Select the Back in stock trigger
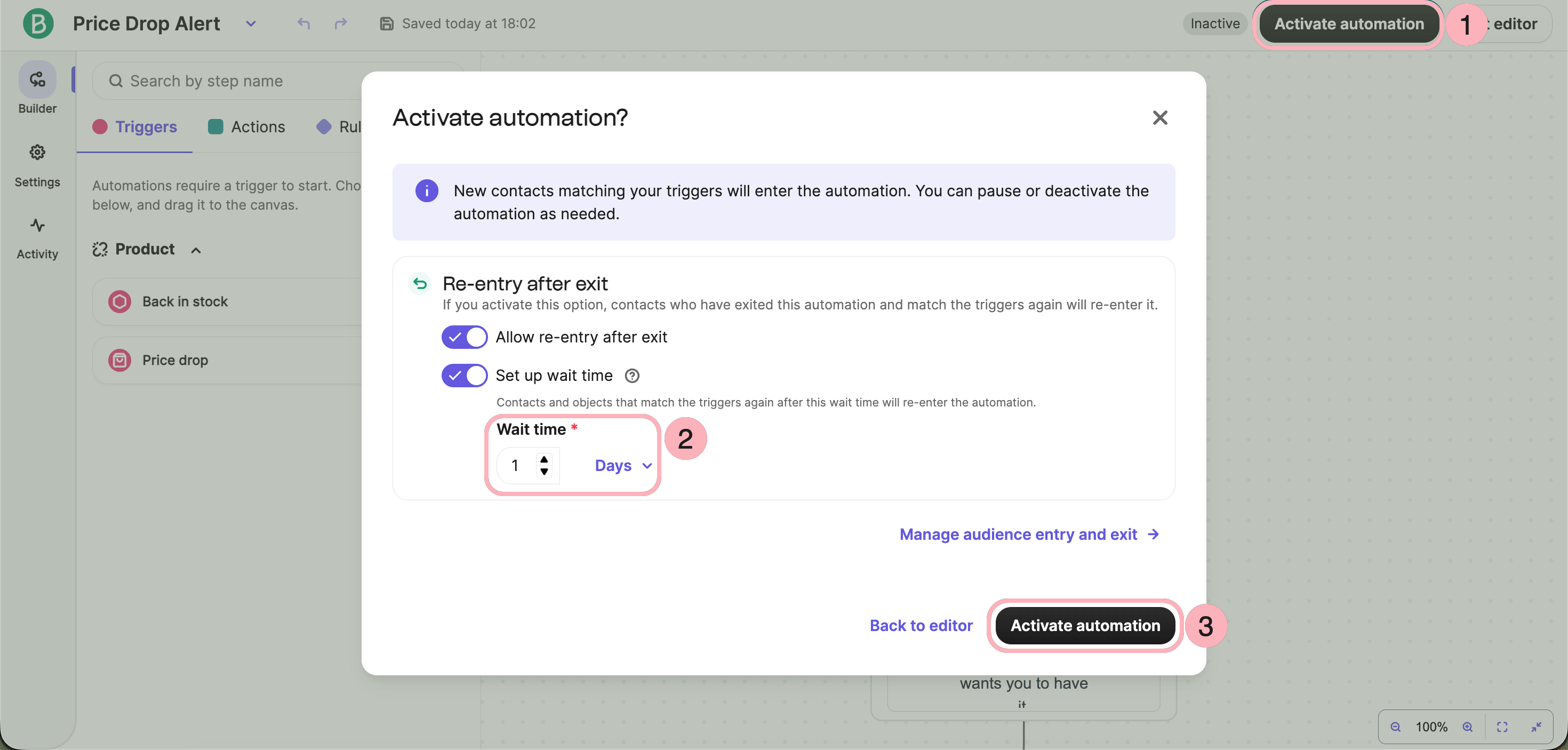 (x=227, y=301)
